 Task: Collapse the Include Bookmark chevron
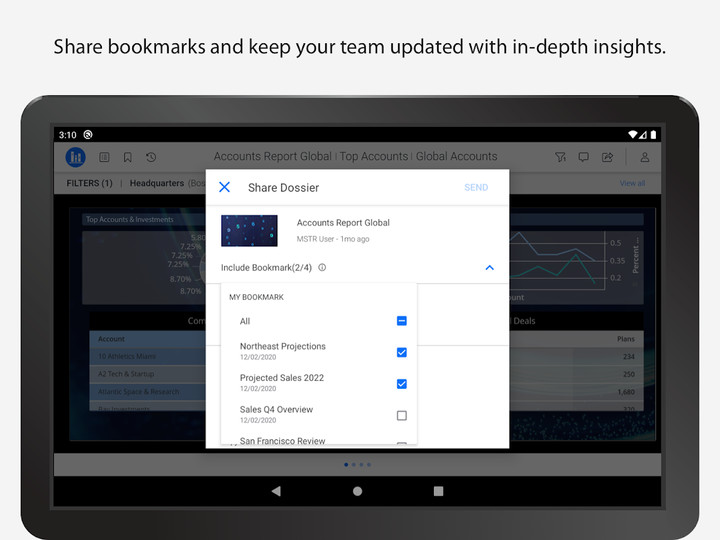(489, 268)
